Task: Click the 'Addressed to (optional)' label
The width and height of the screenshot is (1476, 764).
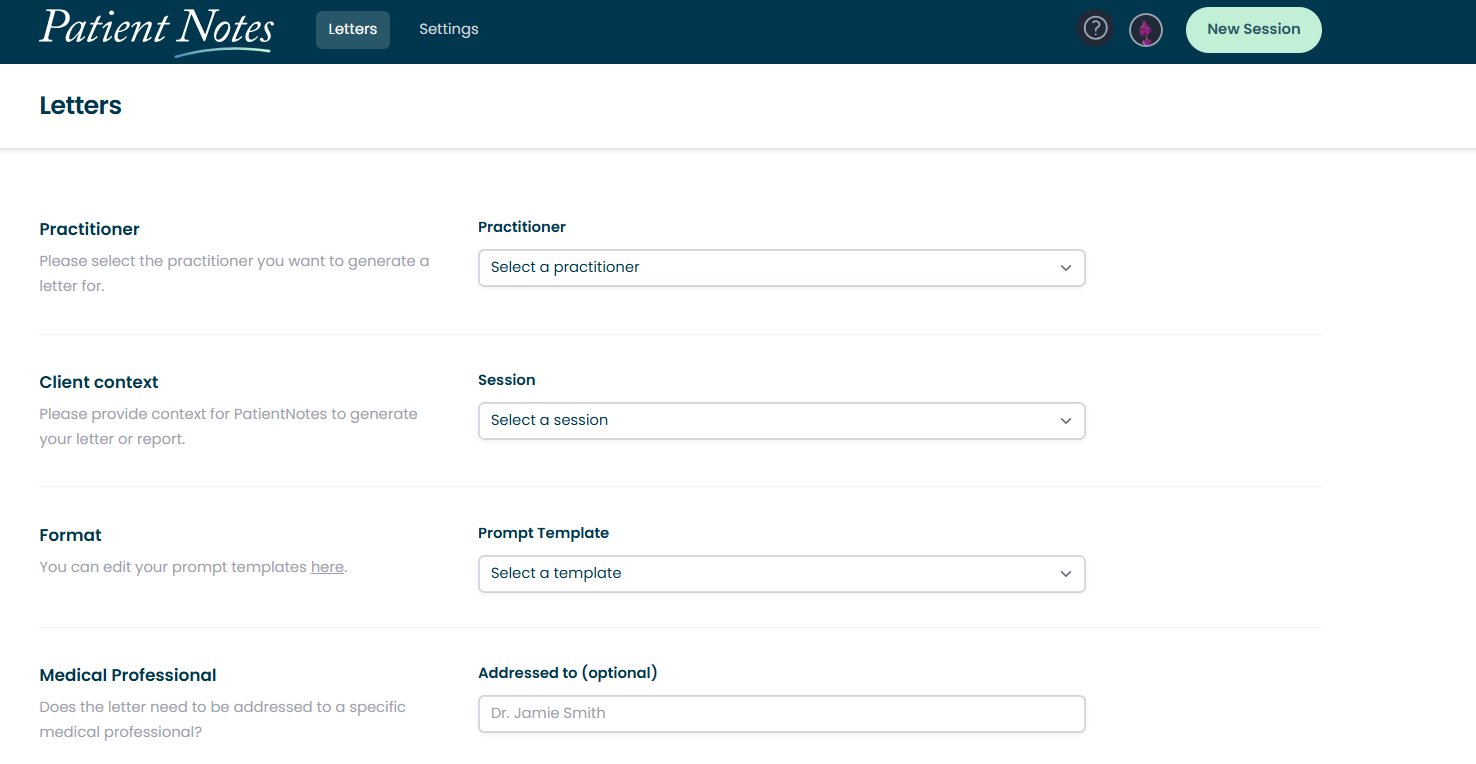Action: (568, 673)
